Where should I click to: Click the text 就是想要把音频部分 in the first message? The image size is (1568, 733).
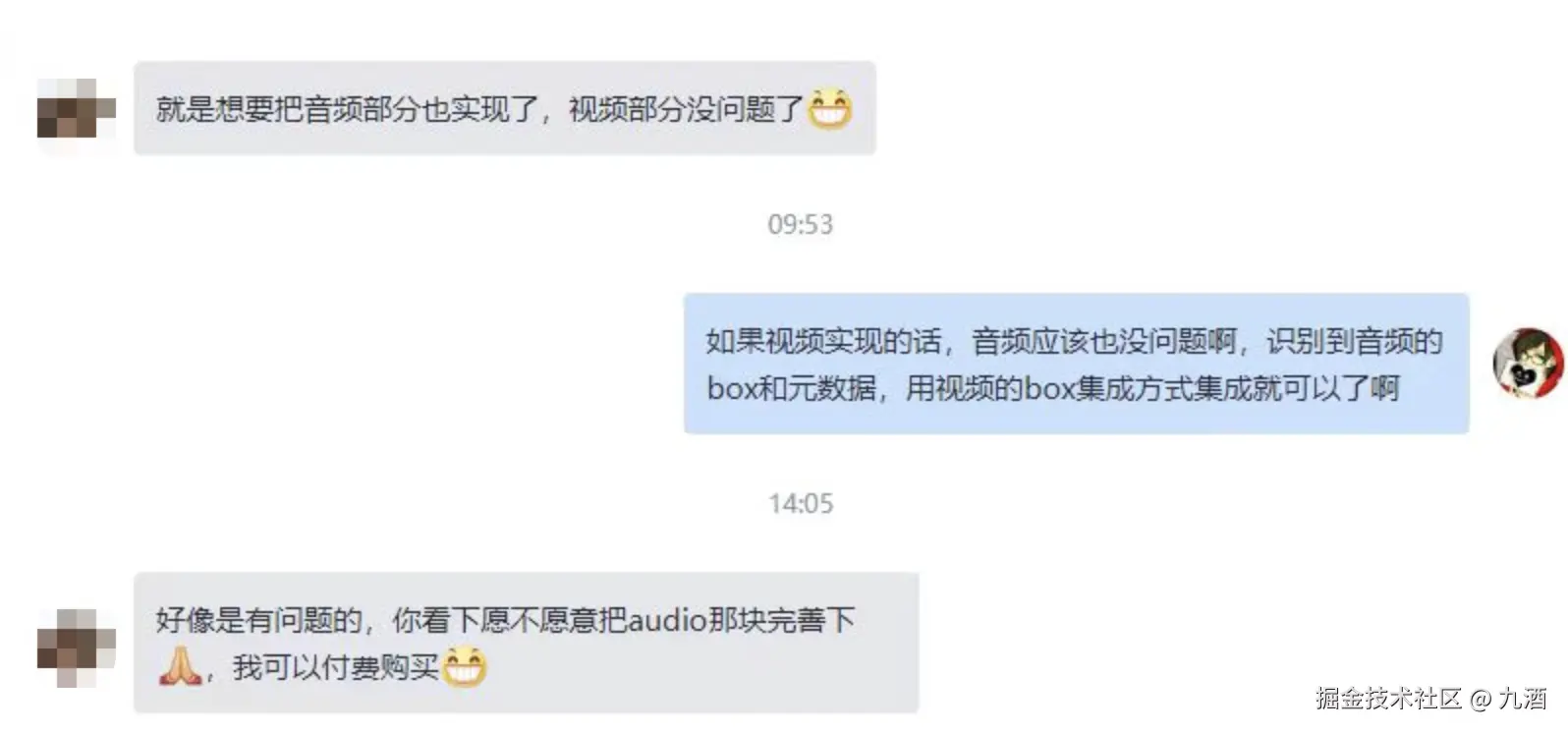coord(287,108)
